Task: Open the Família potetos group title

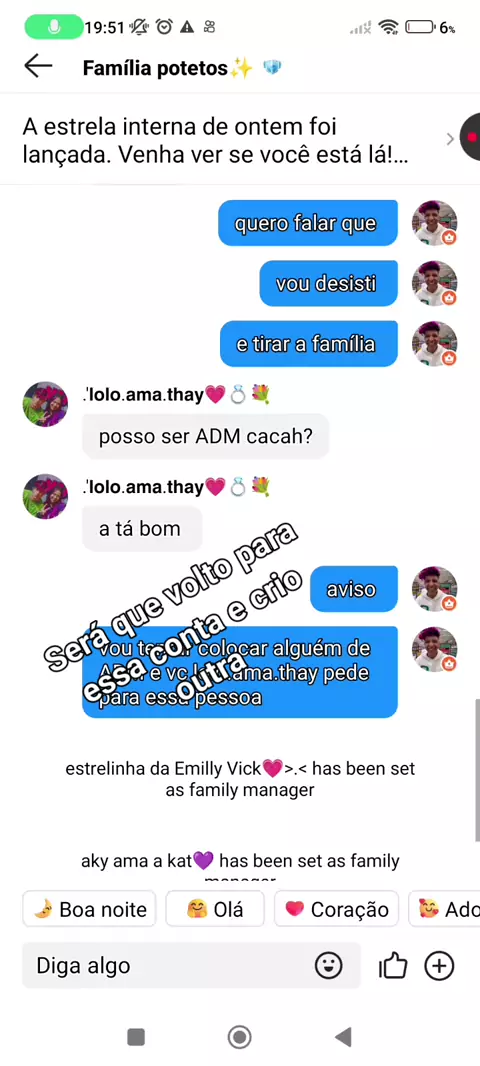Action: pos(167,68)
